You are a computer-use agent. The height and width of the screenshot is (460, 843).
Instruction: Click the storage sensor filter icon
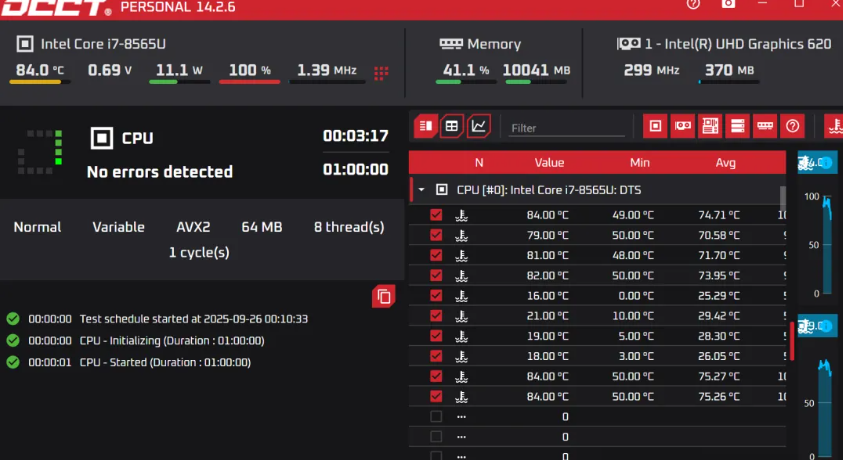(x=738, y=126)
